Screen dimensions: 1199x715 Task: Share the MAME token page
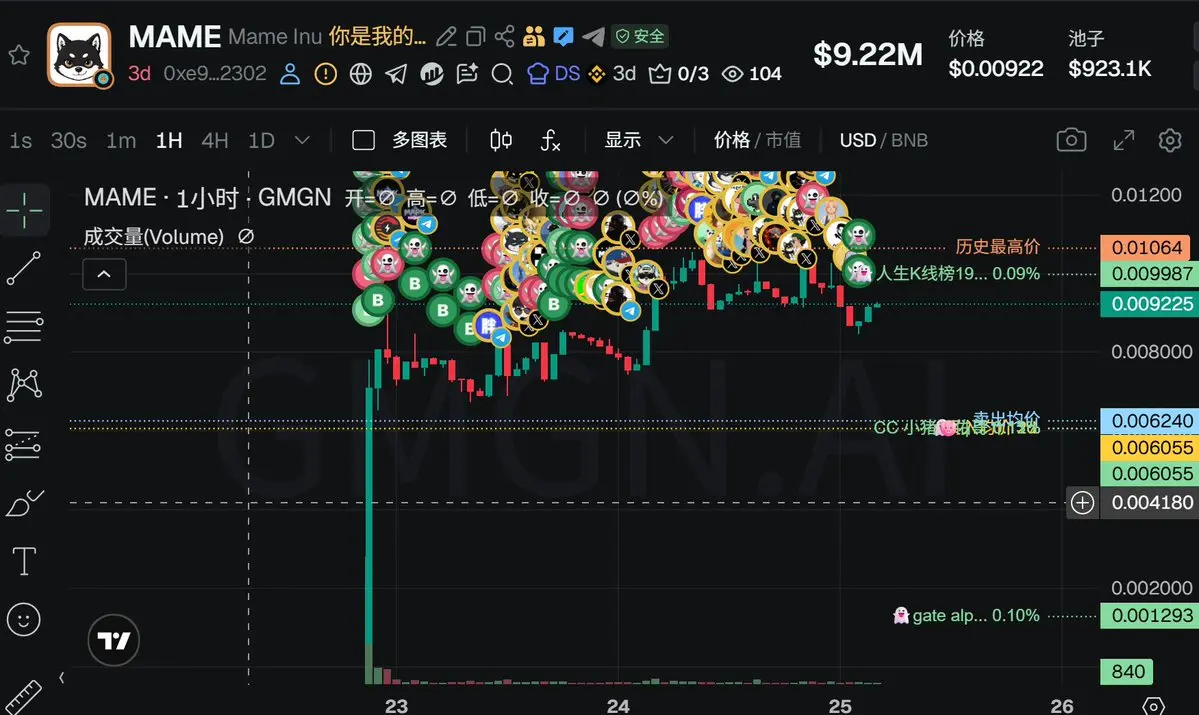click(504, 36)
